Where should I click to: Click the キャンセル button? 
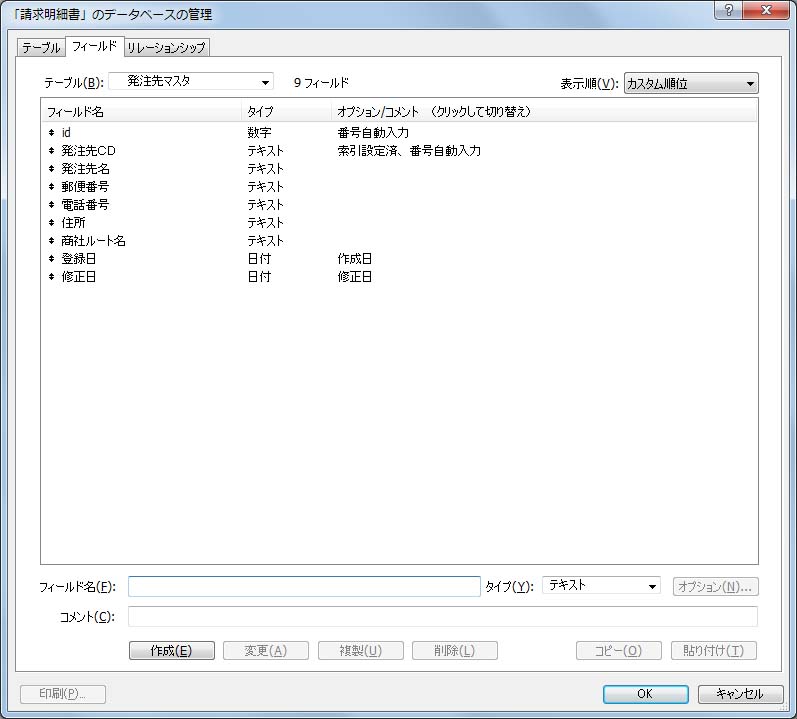point(740,694)
